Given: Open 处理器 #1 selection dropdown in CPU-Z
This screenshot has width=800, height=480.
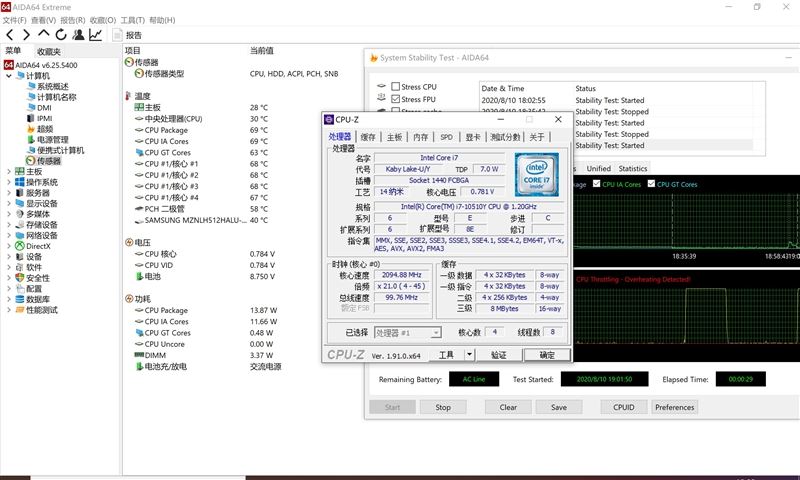Looking at the screenshot, I should (407, 333).
